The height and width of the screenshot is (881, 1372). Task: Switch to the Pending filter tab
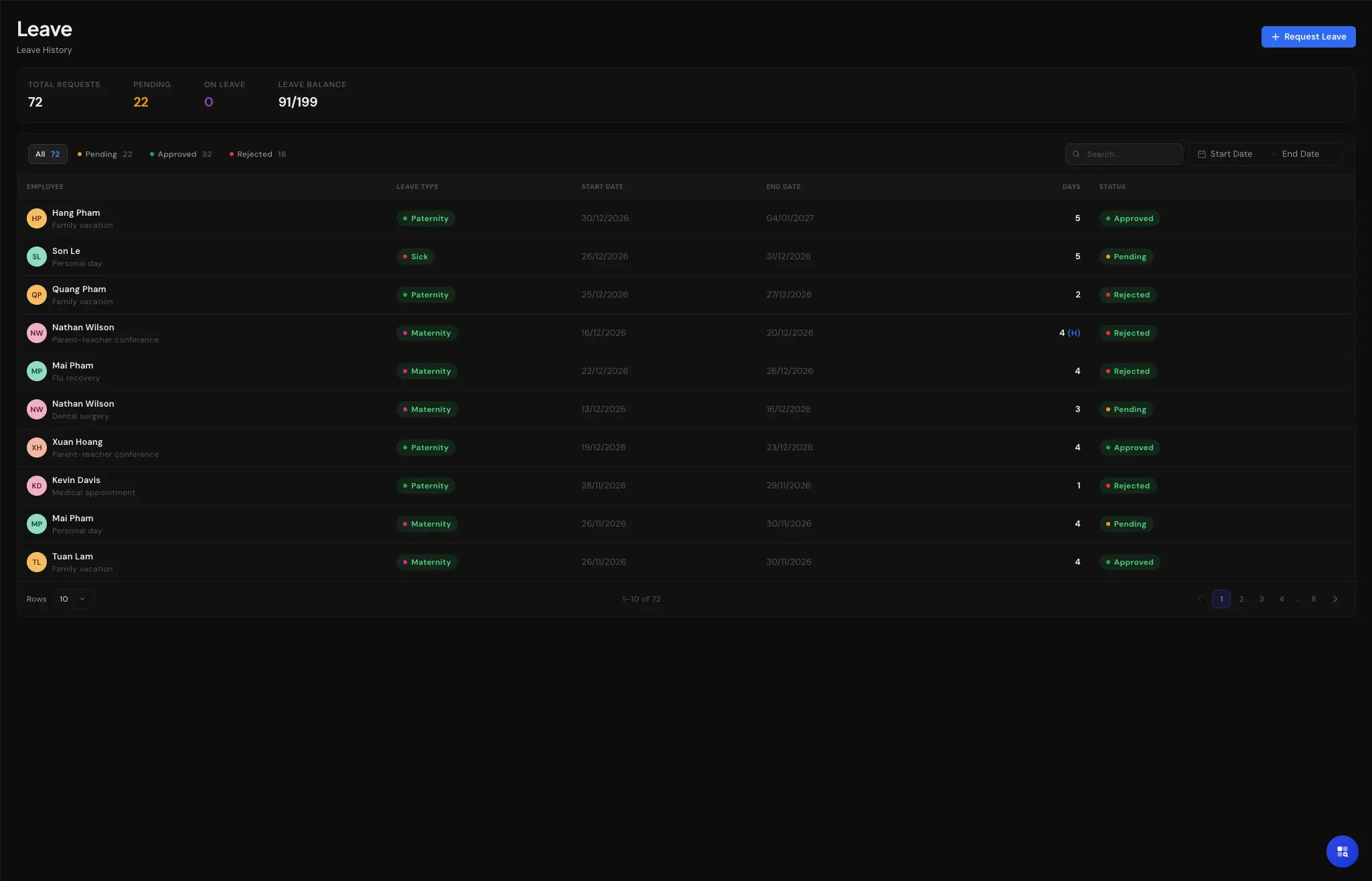click(x=104, y=154)
